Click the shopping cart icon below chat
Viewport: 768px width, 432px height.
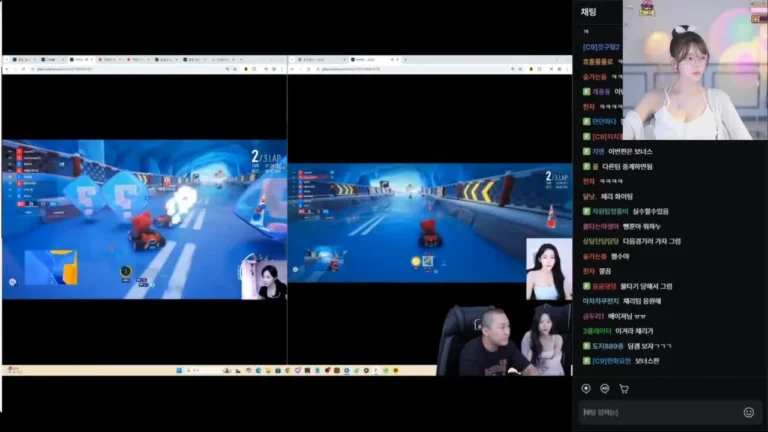624,389
